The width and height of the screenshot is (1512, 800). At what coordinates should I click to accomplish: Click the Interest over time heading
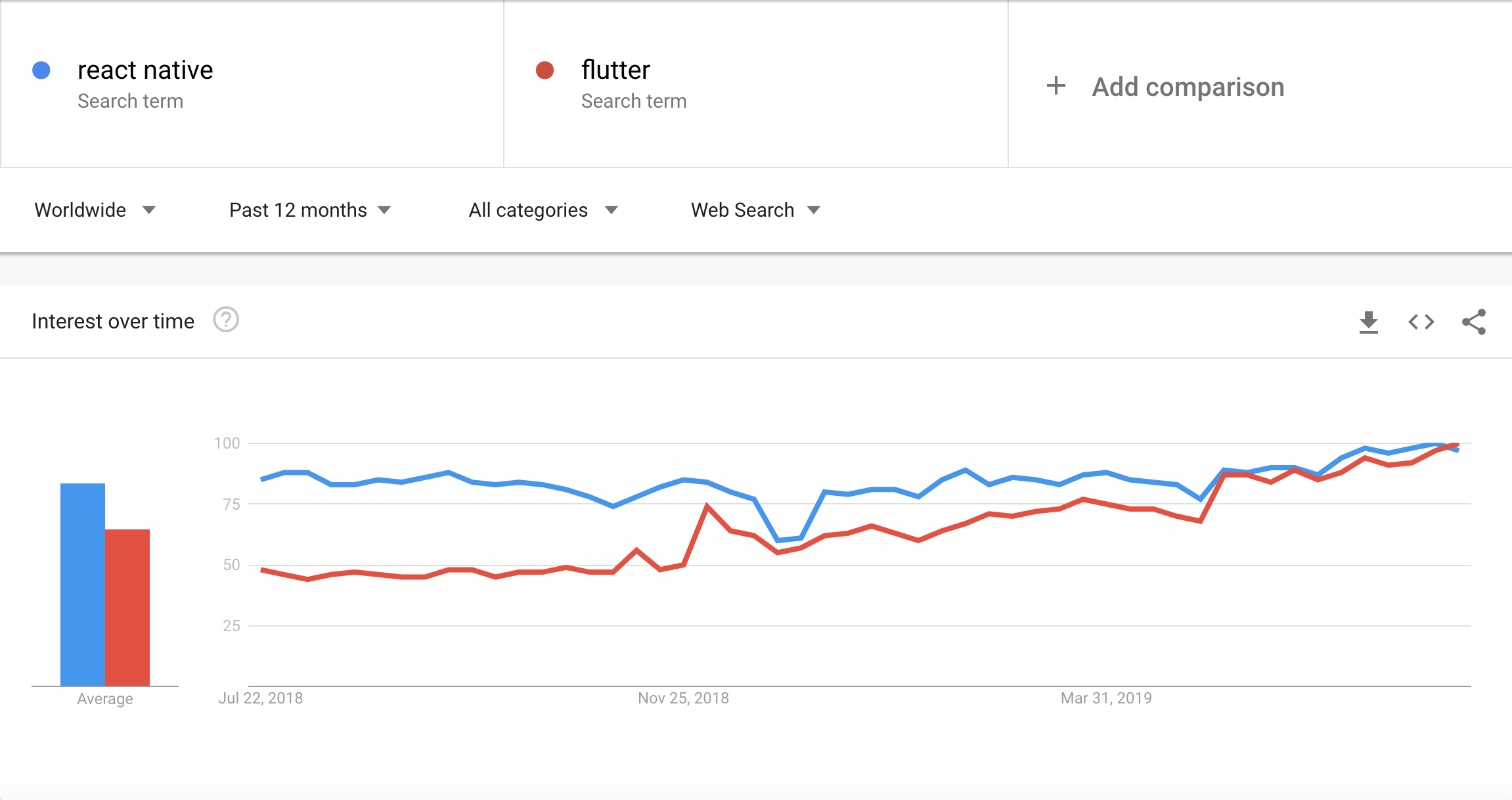[113, 321]
